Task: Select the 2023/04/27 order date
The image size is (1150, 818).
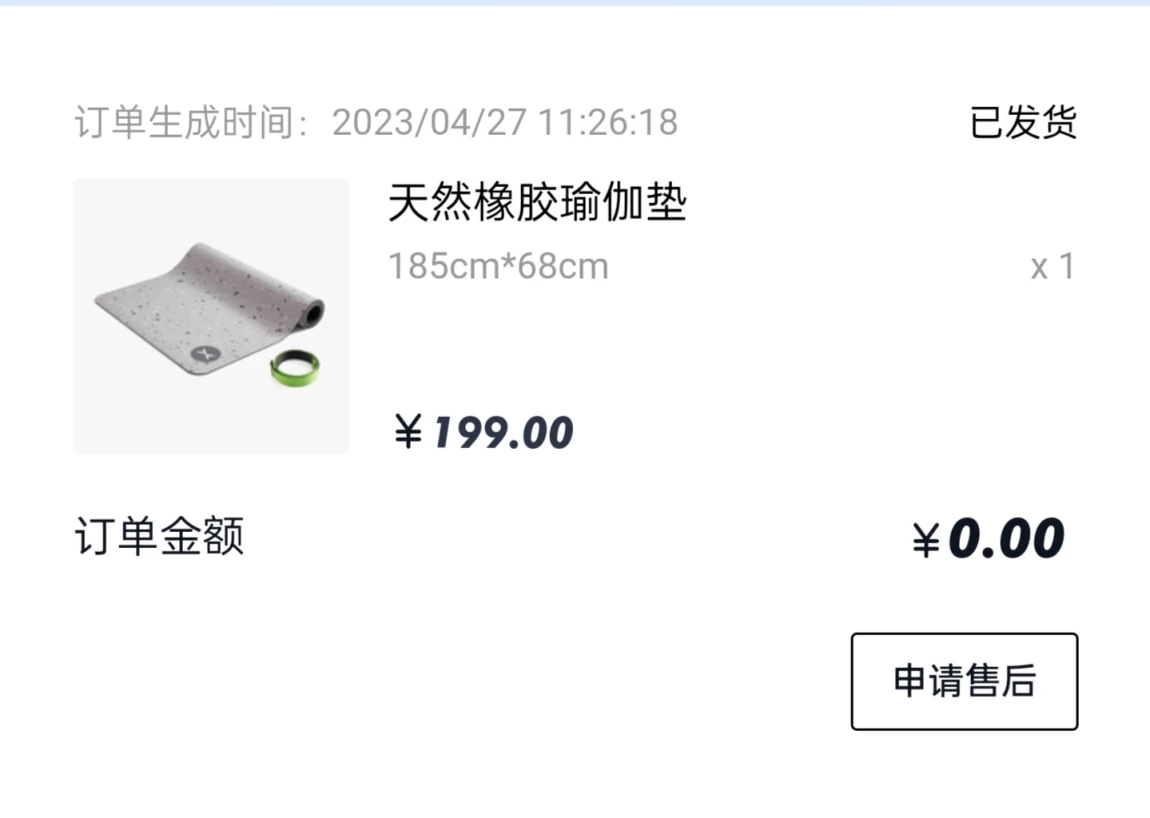Action: point(429,122)
